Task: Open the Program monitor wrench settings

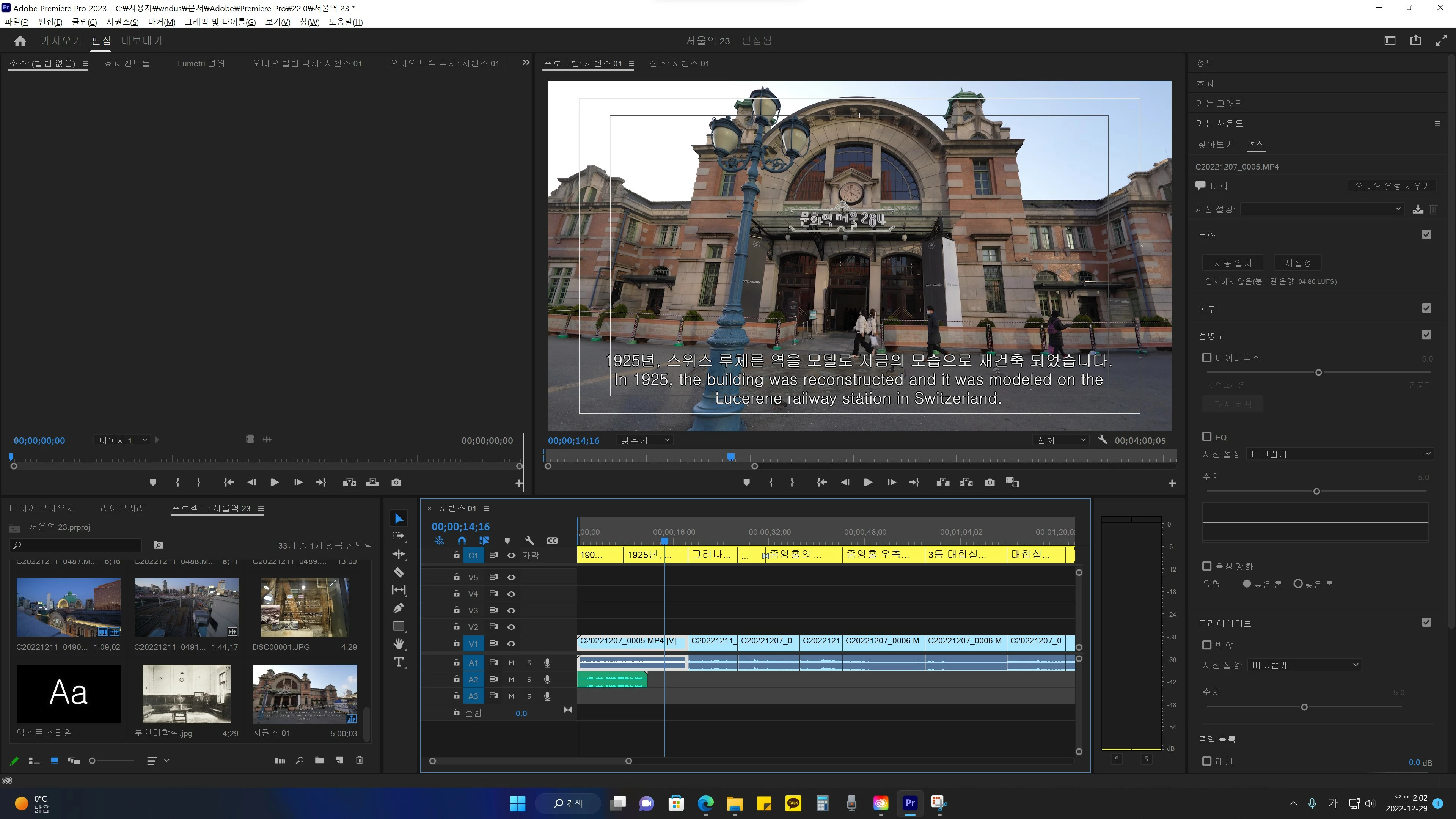Action: click(1102, 440)
